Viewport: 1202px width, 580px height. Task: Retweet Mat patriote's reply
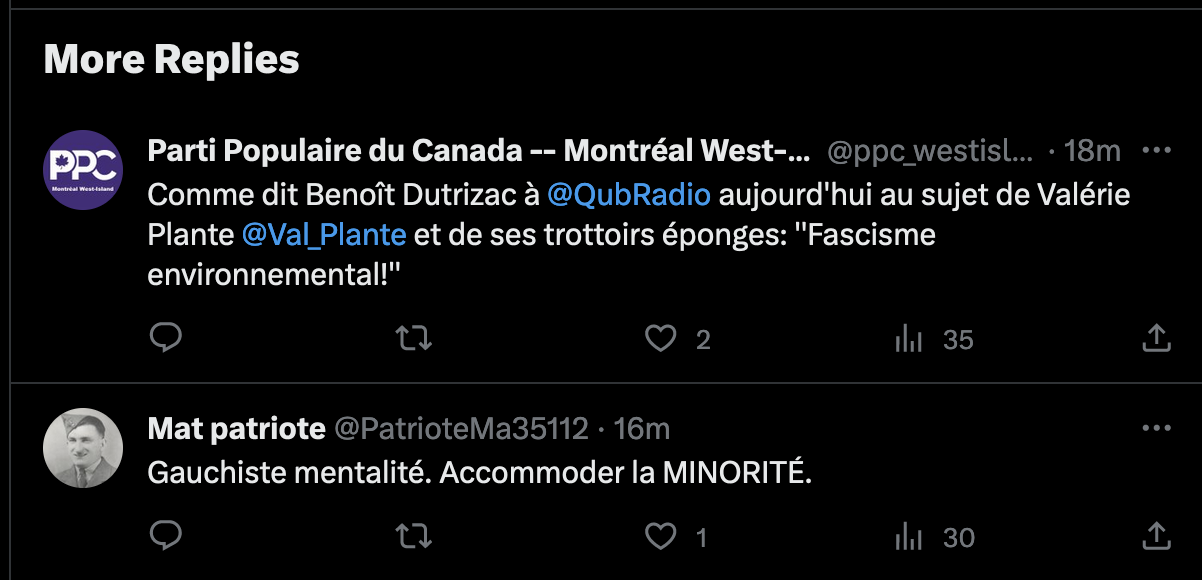point(414,537)
